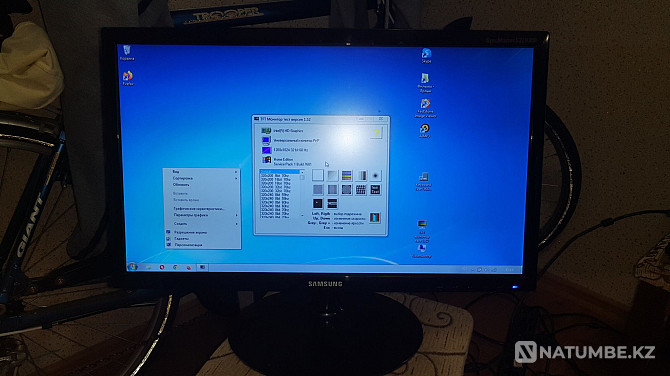Image resolution: width=670 pixels, height=376 pixels.
Task: Start the vertical gray stripes test
Action: pyautogui.click(x=361, y=175)
